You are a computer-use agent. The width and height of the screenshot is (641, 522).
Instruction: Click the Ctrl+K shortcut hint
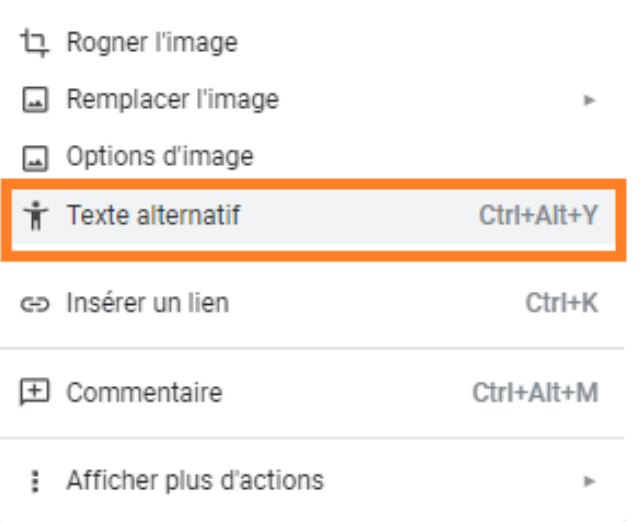point(562,303)
